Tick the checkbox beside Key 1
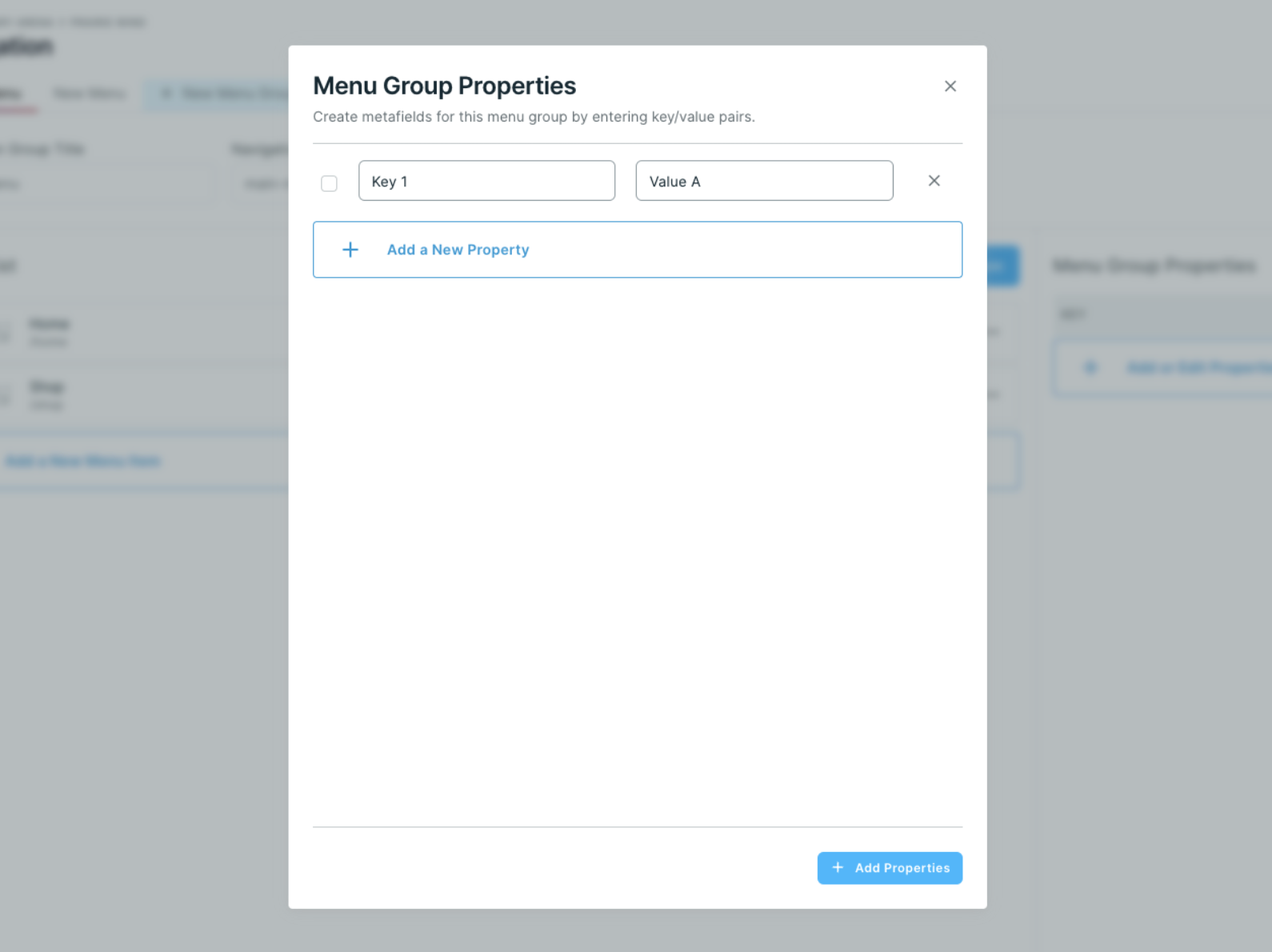 pyautogui.click(x=329, y=183)
